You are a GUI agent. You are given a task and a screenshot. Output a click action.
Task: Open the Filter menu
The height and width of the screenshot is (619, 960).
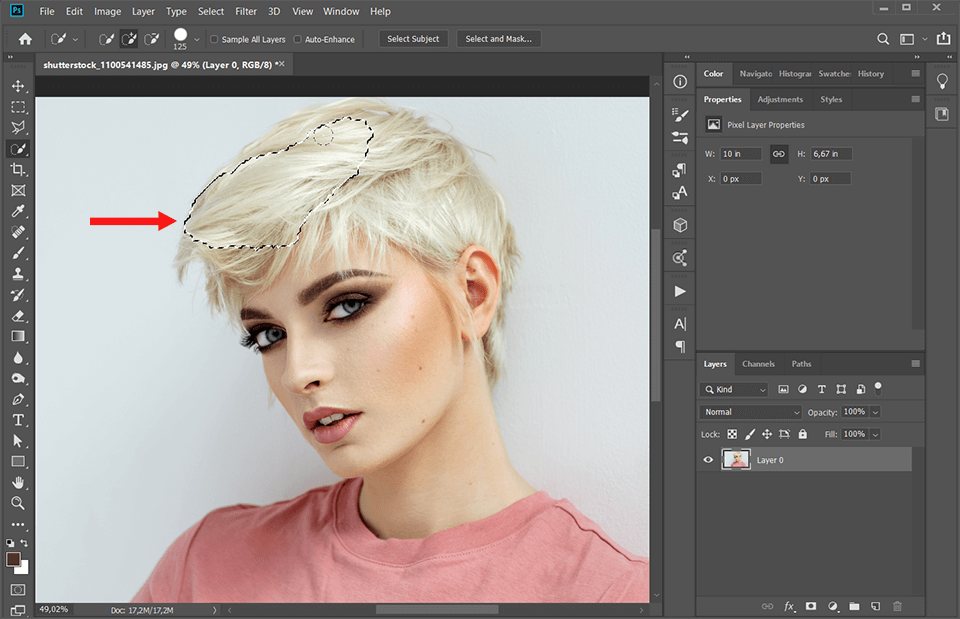[246, 11]
